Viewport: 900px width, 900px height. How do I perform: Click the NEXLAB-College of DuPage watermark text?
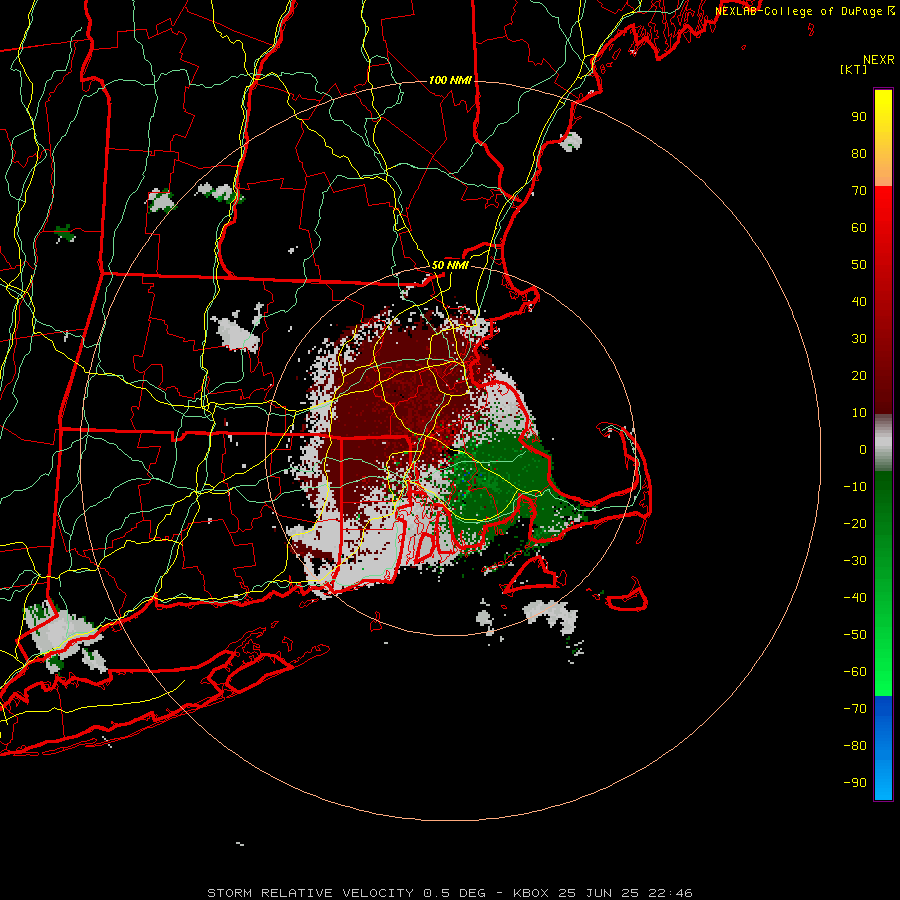tap(799, 11)
